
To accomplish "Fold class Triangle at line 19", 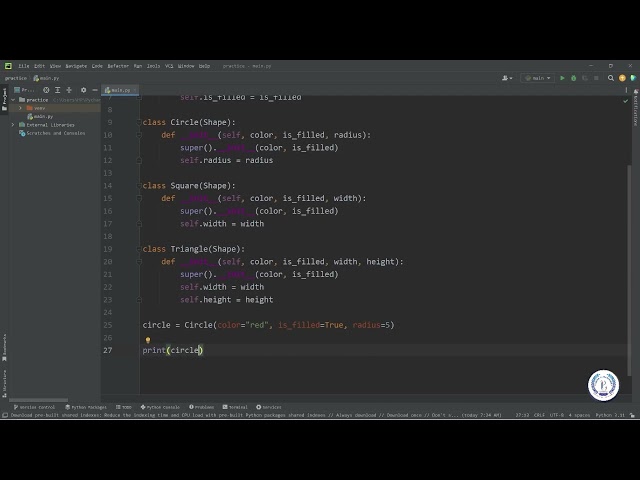I will (x=139, y=249).
